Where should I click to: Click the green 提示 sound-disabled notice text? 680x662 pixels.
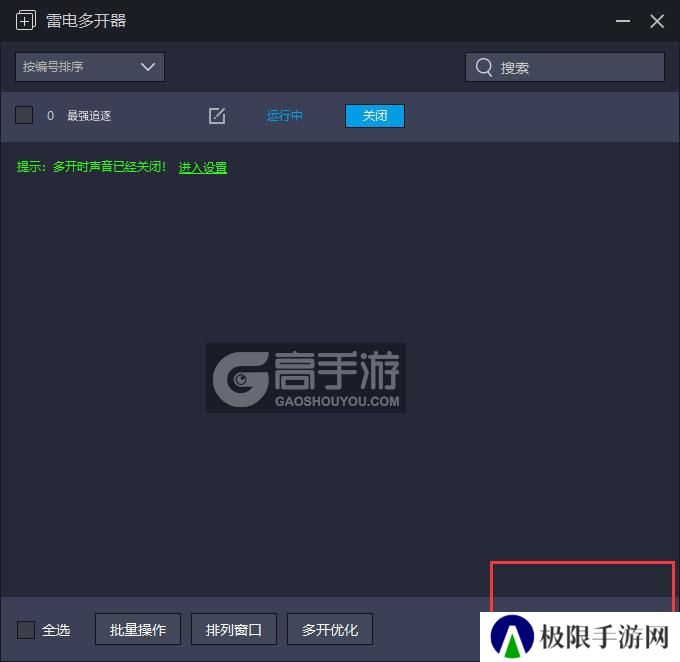tap(92, 167)
